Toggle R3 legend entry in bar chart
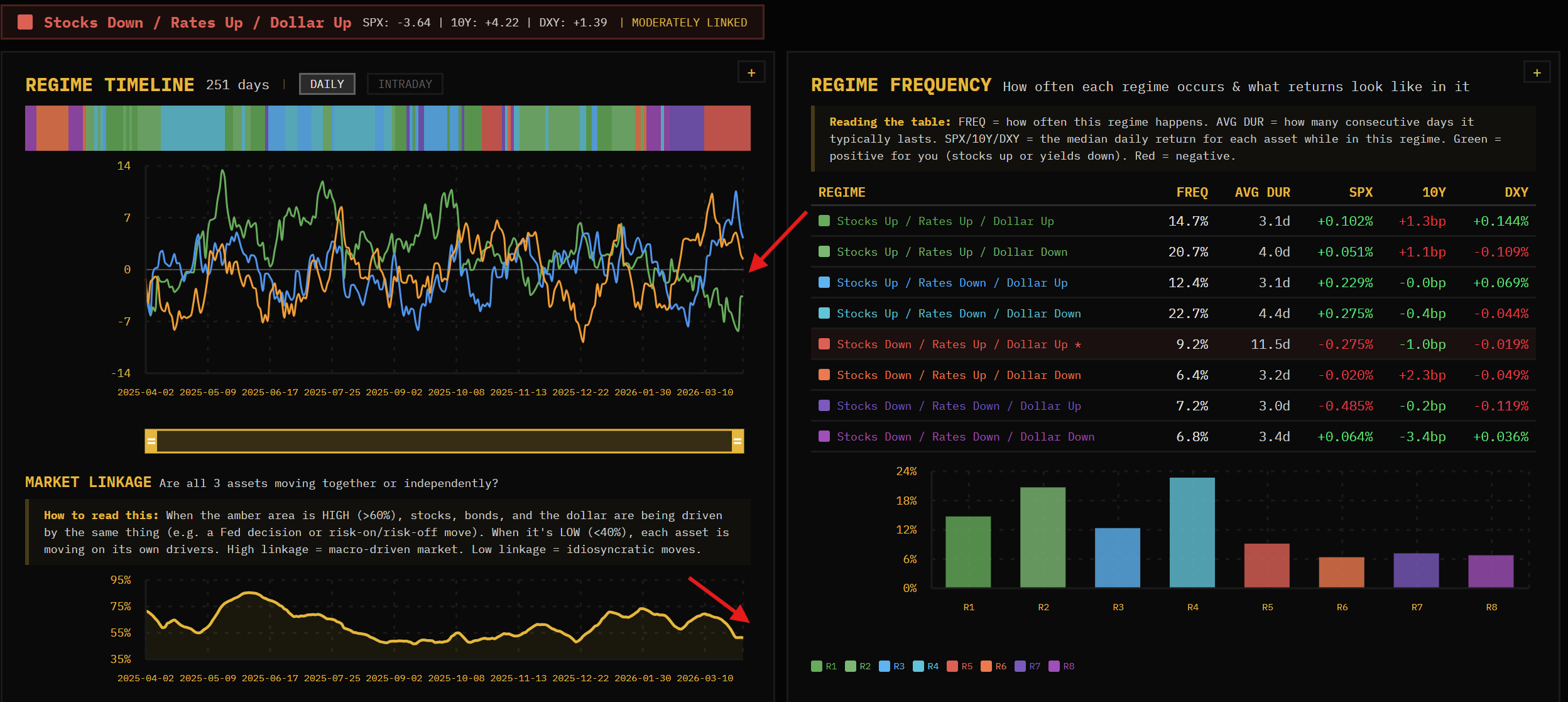The image size is (1568, 702). (x=892, y=666)
